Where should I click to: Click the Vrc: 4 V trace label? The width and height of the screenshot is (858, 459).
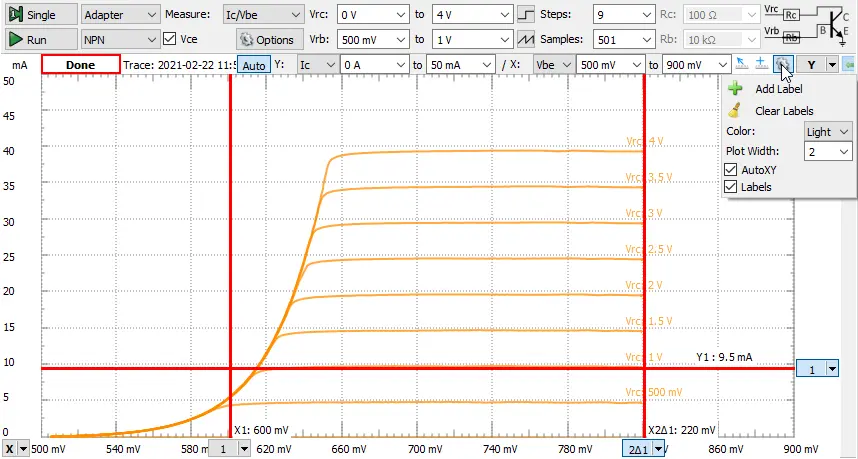(645, 141)
